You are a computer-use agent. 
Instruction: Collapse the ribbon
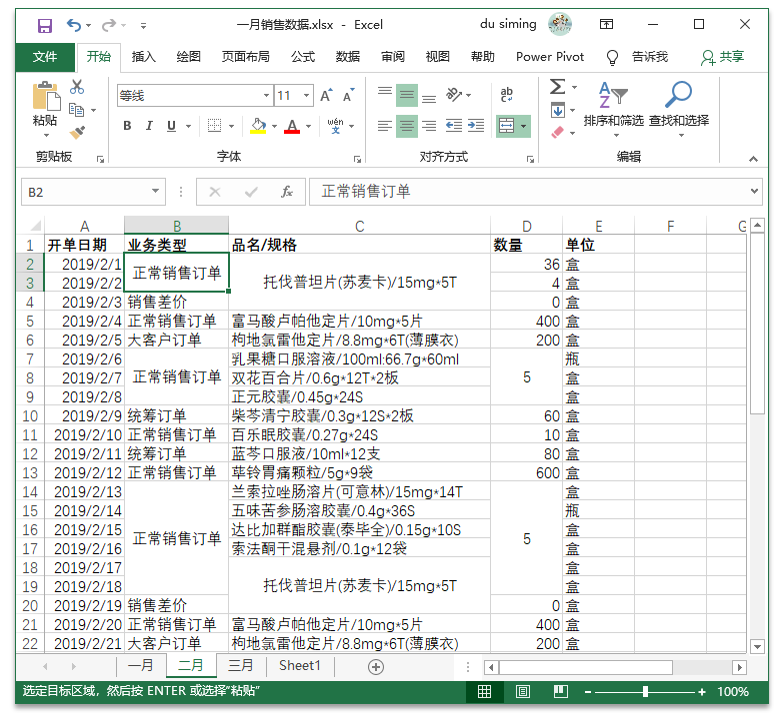(753, 159)
